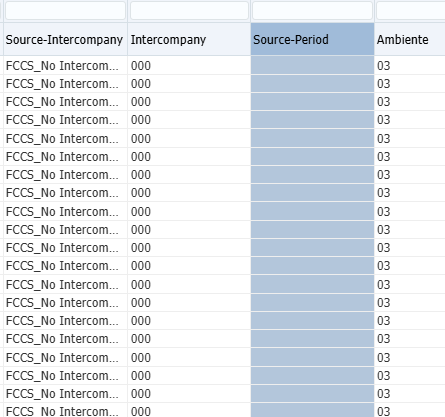
Task: Focus filter box above Intercompany column
Action: pyautogui.click(x=189, y=11)
